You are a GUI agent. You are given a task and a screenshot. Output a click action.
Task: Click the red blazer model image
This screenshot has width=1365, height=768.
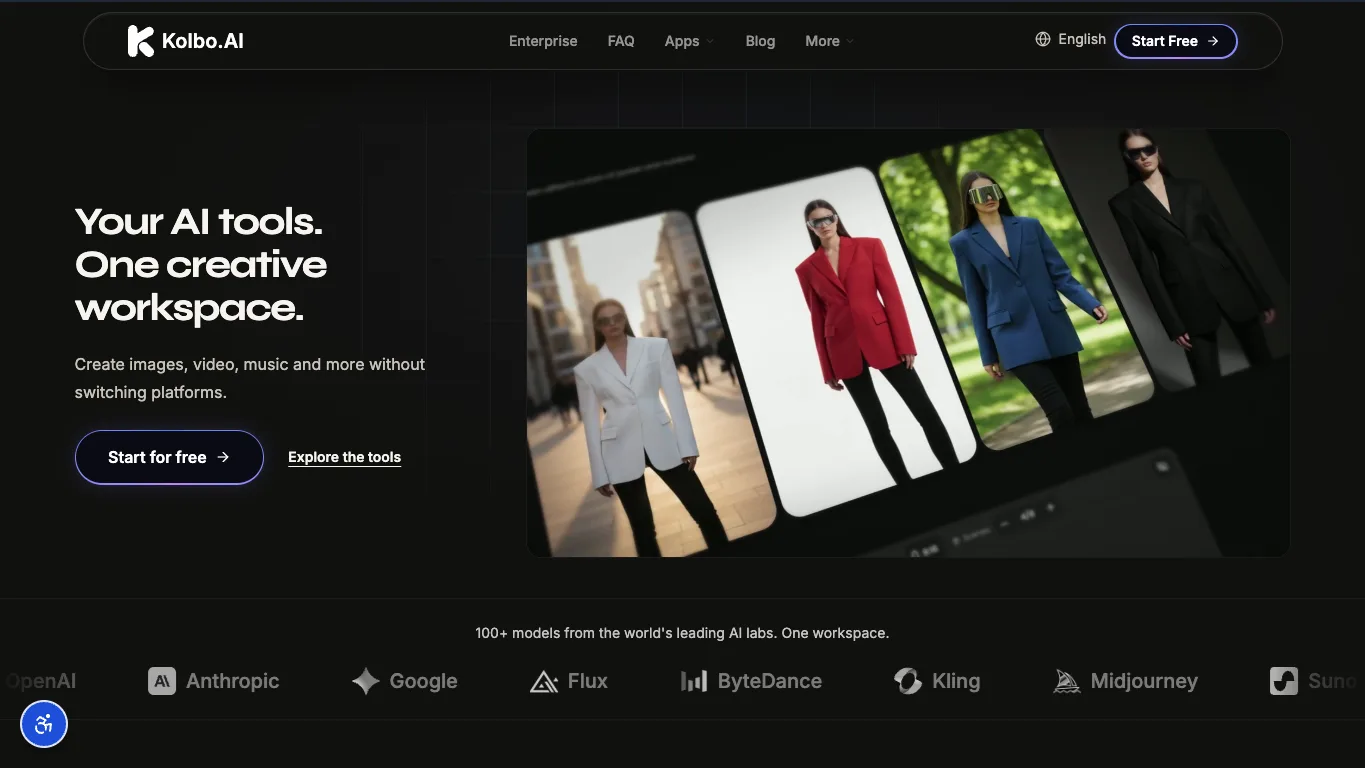(838, 340)
